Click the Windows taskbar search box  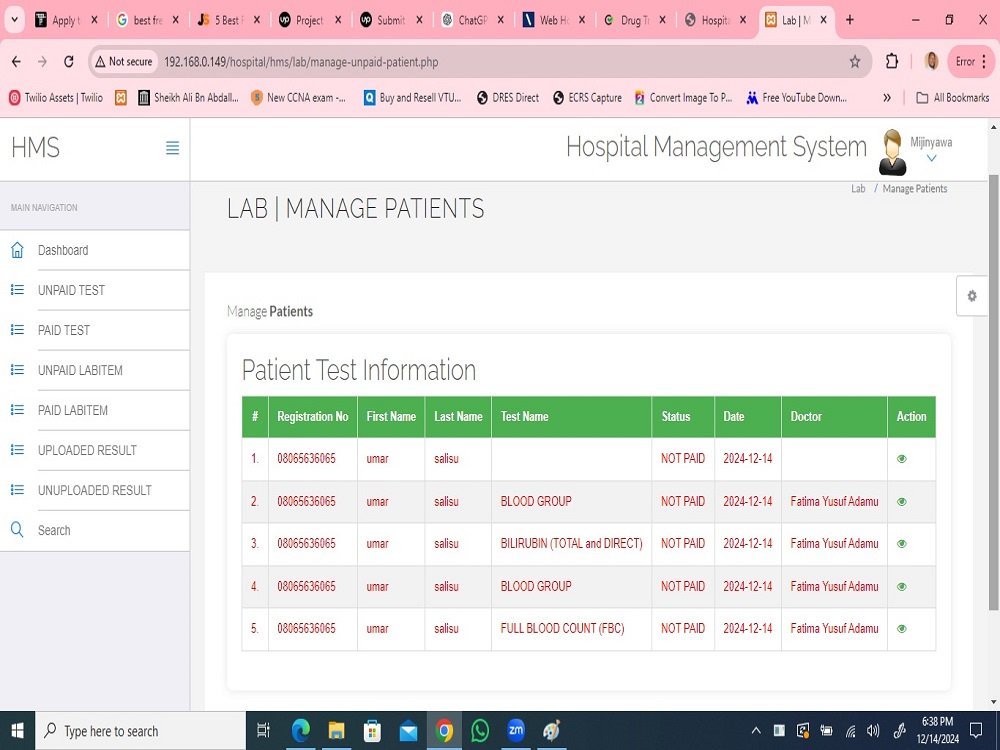(140, 731)
